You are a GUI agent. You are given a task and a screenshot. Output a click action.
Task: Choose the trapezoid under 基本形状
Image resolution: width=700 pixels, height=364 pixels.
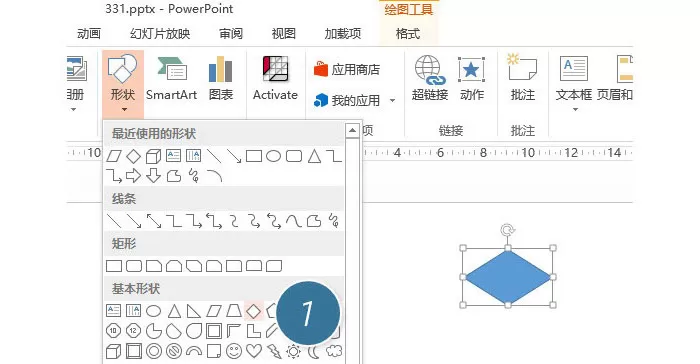click(234, 311)
